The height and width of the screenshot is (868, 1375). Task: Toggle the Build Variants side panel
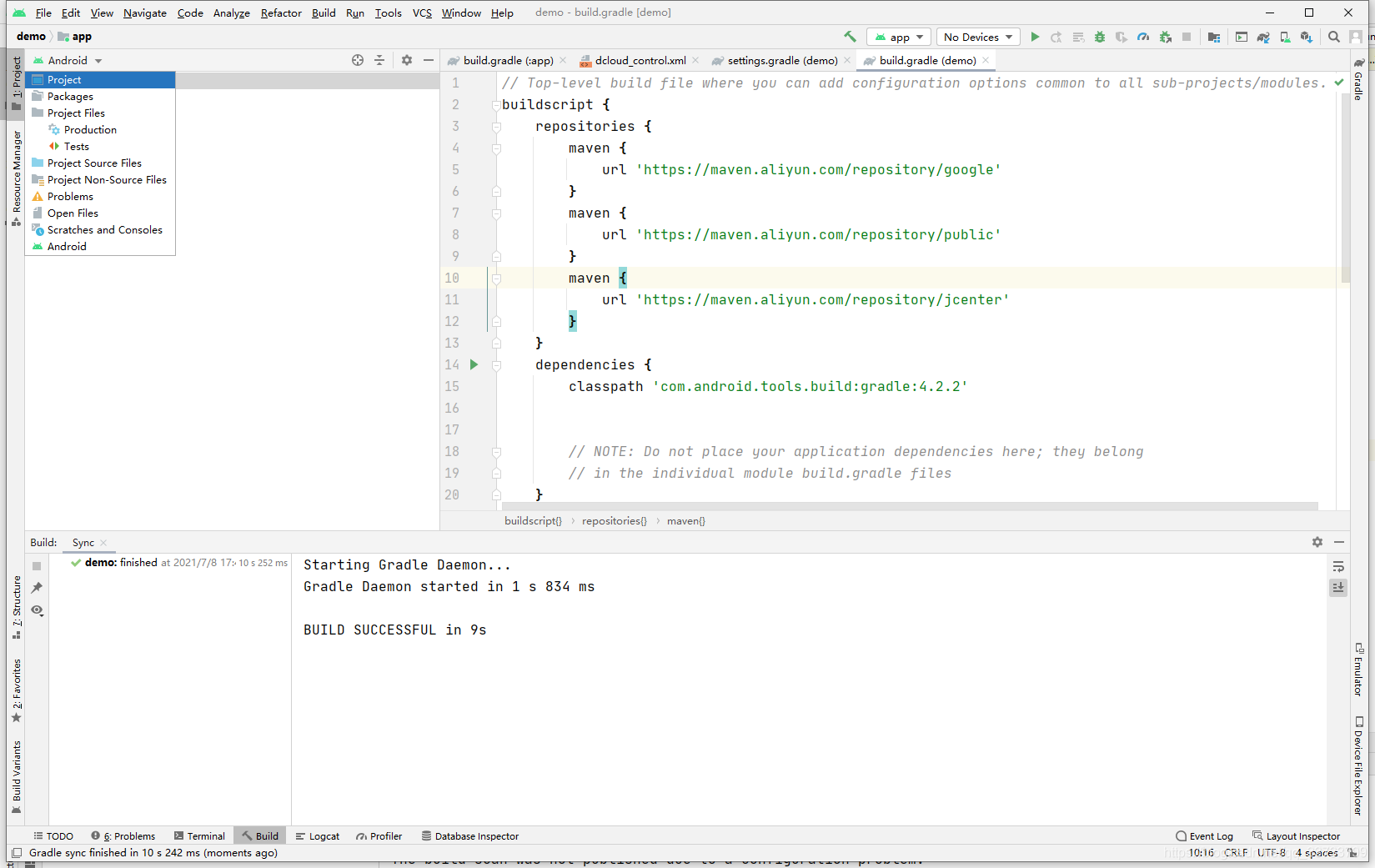[16, 776]
